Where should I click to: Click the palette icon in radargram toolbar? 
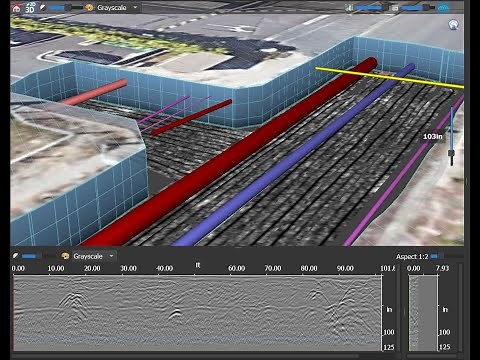65,256
